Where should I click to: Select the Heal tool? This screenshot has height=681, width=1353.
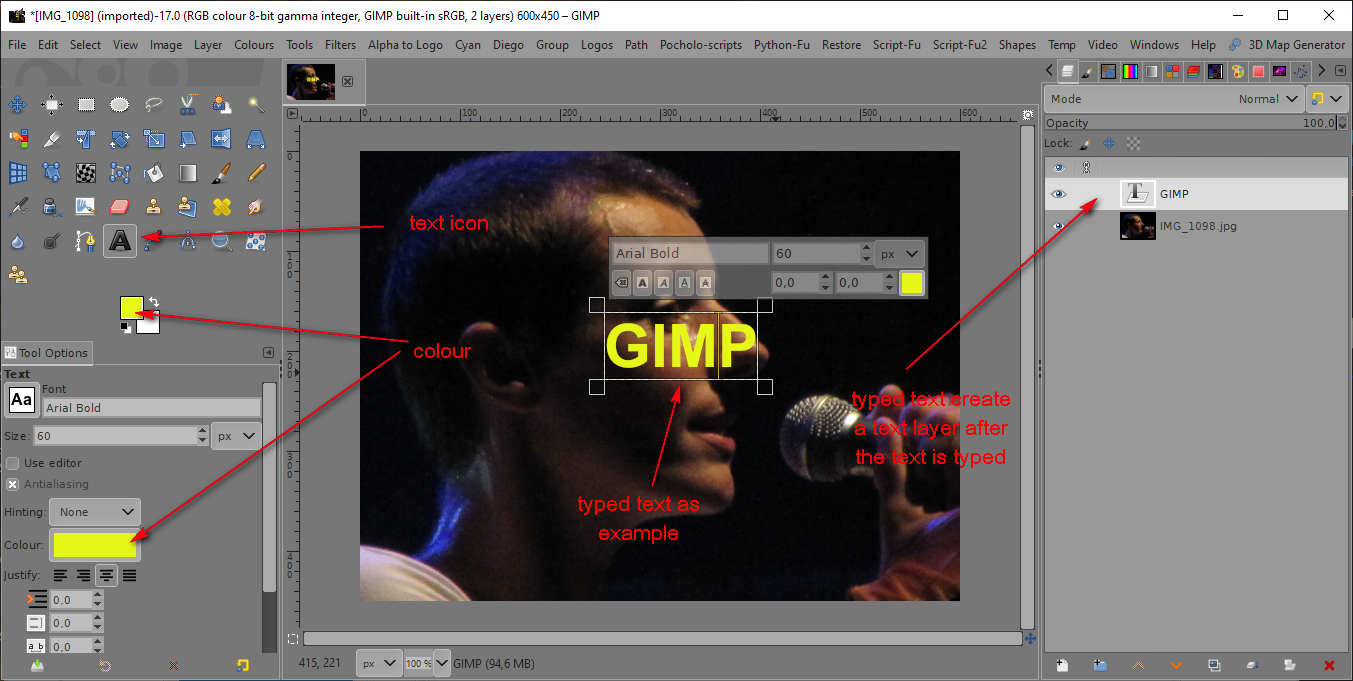click(222, 207)
